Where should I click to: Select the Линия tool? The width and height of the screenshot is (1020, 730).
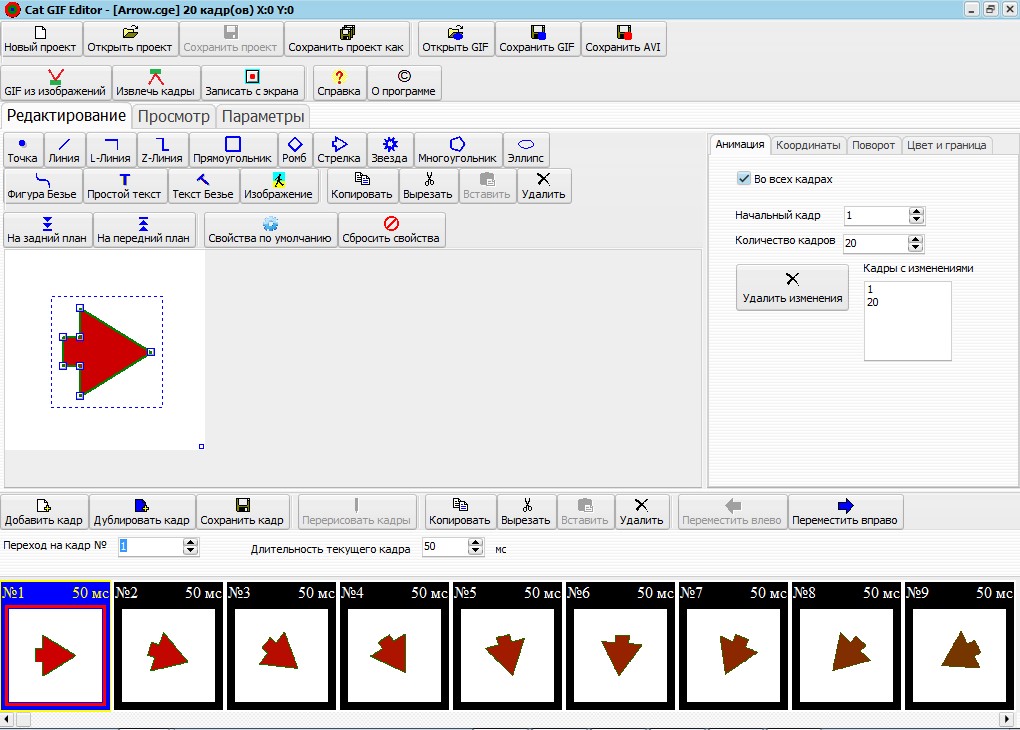coord(64,150)
